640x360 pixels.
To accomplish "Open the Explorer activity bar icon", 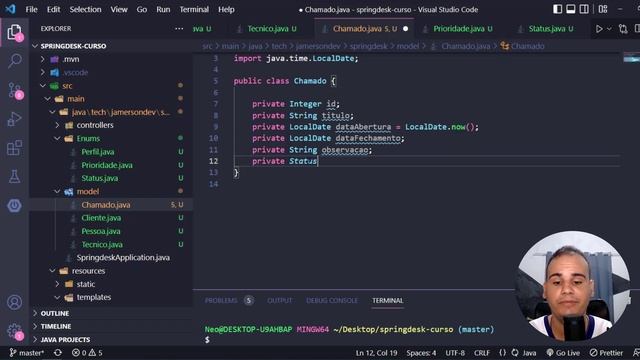I will coord(14,32).
